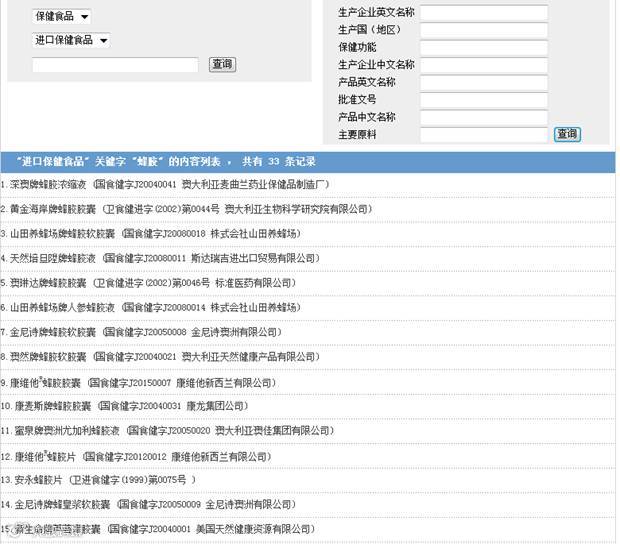The height and width of the screenshot is (544, 620).
Task: Open result 14 金尼诗牌蜂皇浆软胶囊
Action: click(x=148, y=504)
